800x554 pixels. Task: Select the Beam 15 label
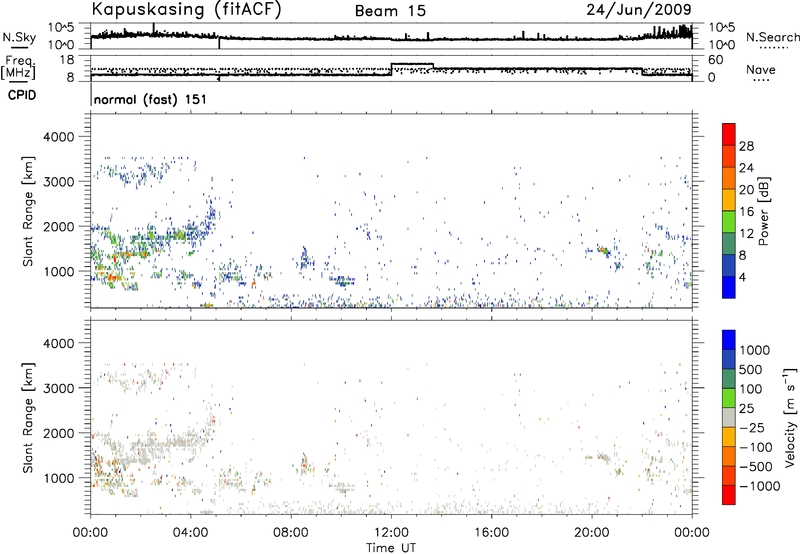390,11
